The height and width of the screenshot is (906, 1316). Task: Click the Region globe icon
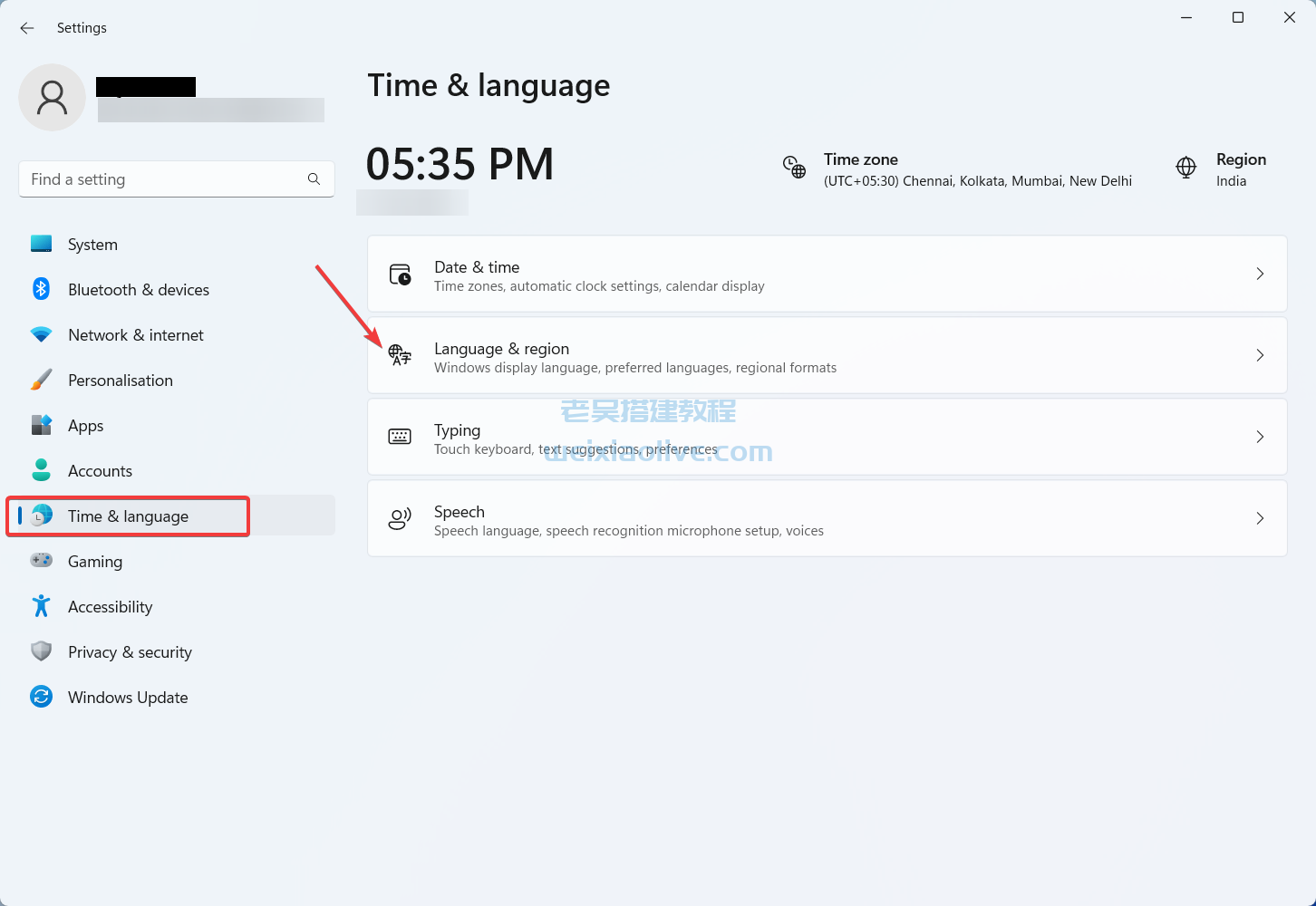[1185, 168]
